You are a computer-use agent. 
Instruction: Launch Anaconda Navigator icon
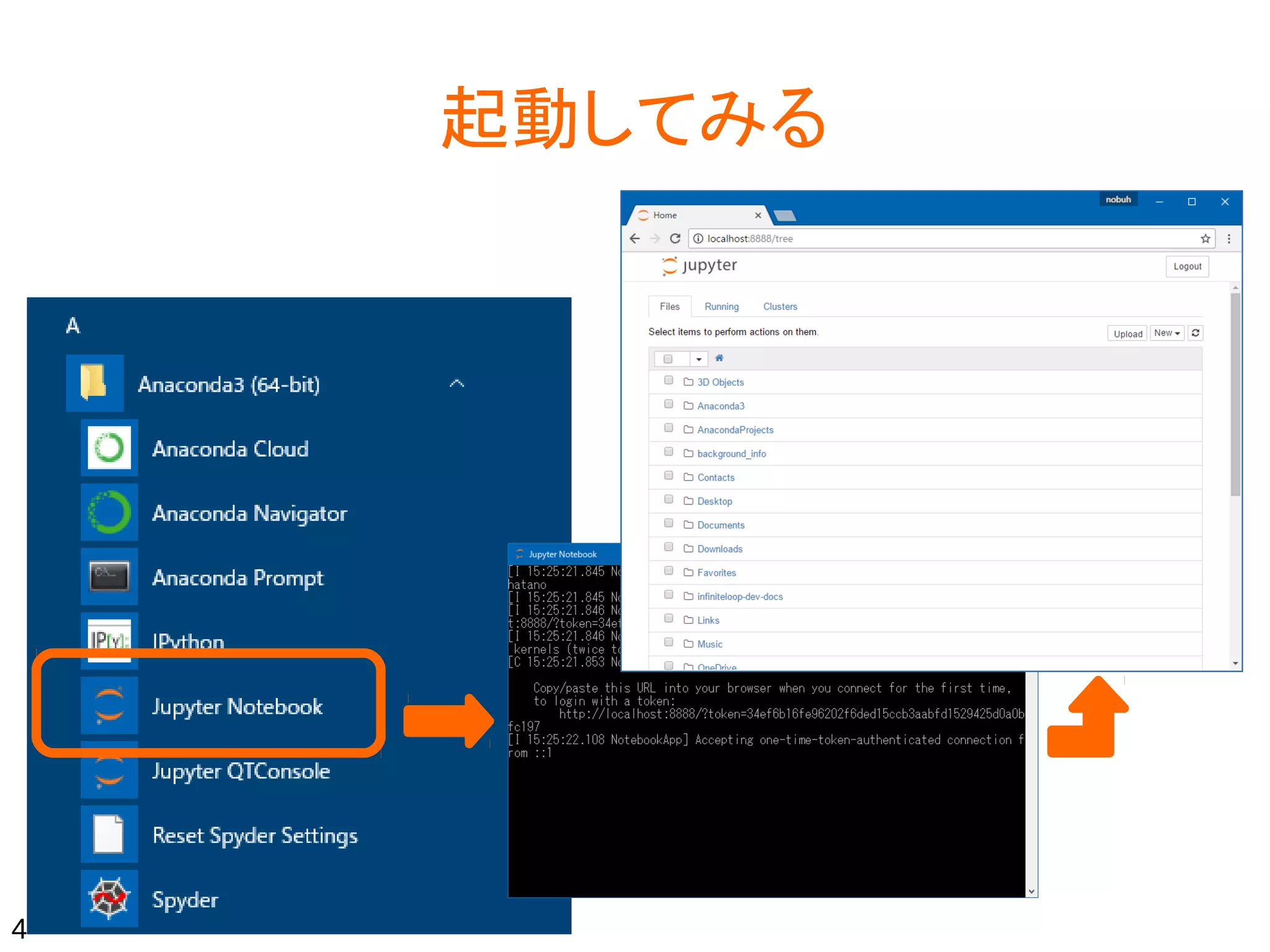click(109, 512)
